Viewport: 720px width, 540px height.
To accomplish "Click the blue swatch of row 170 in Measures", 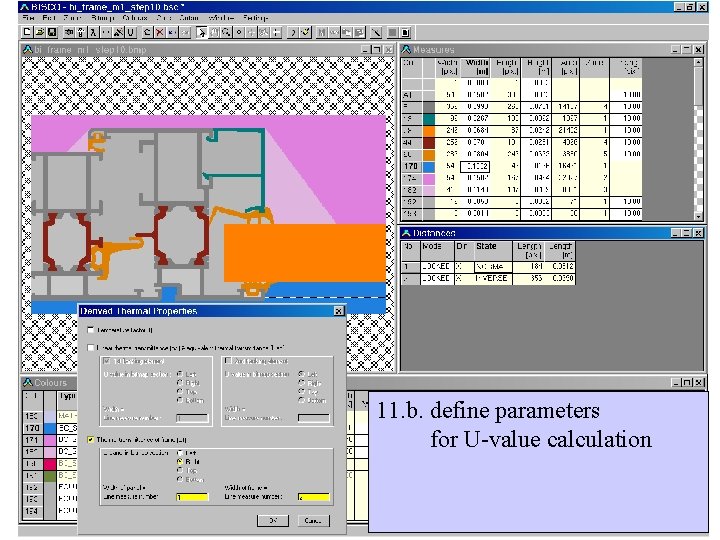I will point(428,166).
